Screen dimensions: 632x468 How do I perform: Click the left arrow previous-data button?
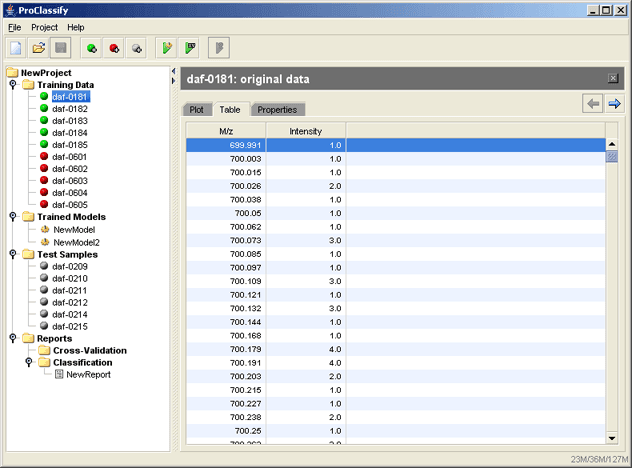593,104
